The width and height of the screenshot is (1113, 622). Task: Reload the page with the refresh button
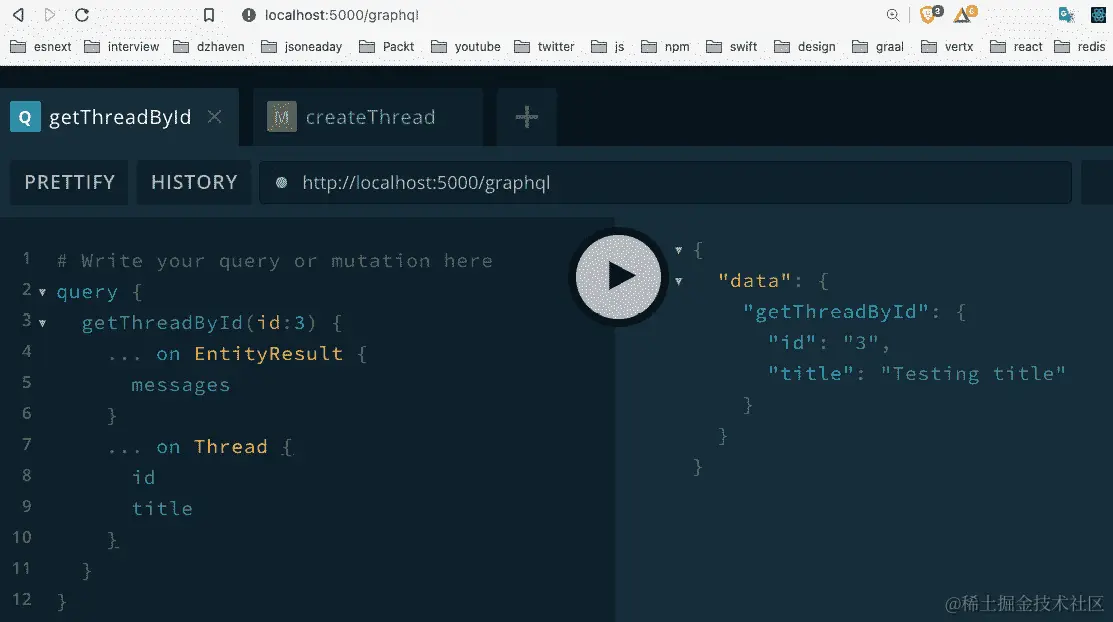click(83, 15)
